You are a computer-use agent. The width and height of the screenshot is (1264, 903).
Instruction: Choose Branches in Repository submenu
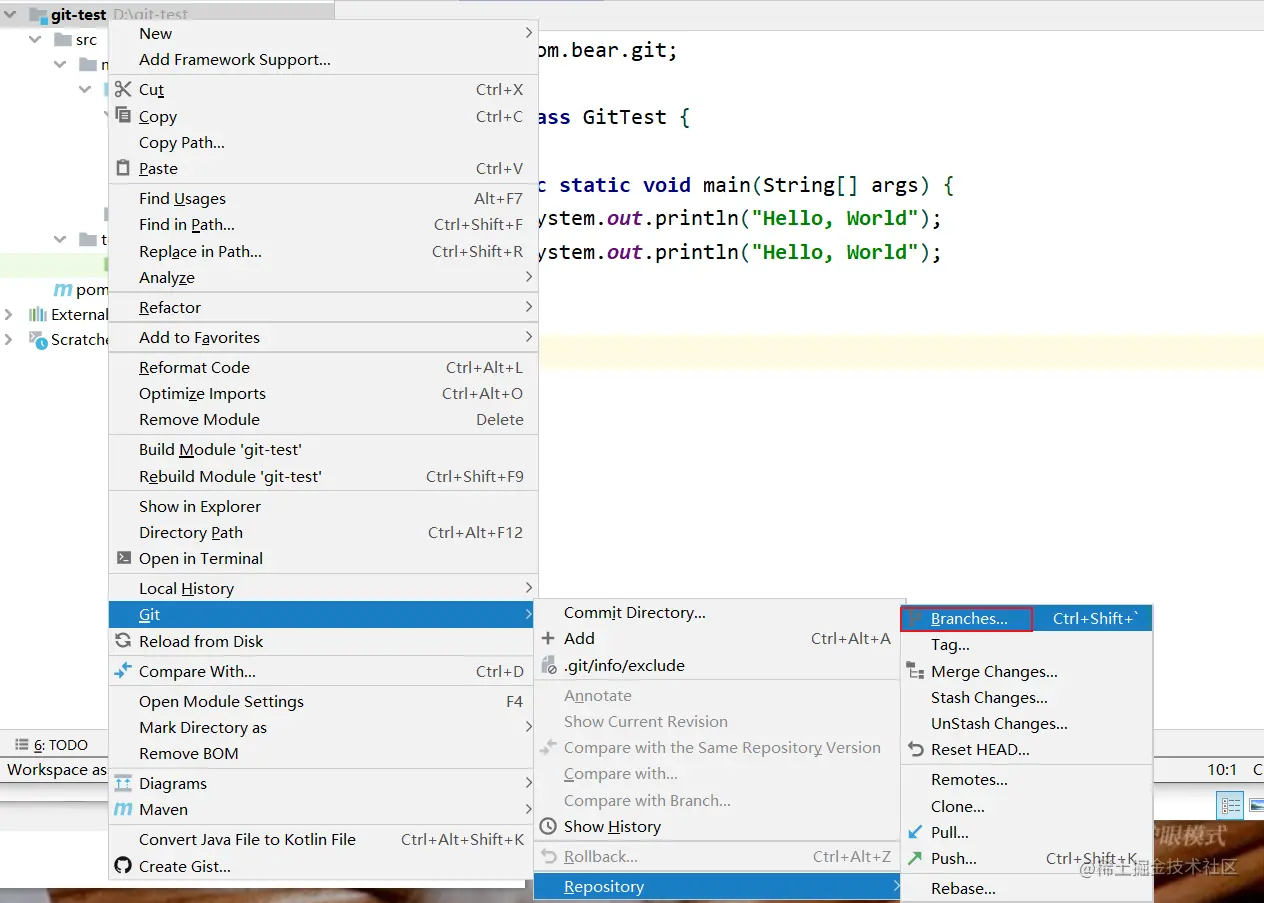tap(1027, 619)
